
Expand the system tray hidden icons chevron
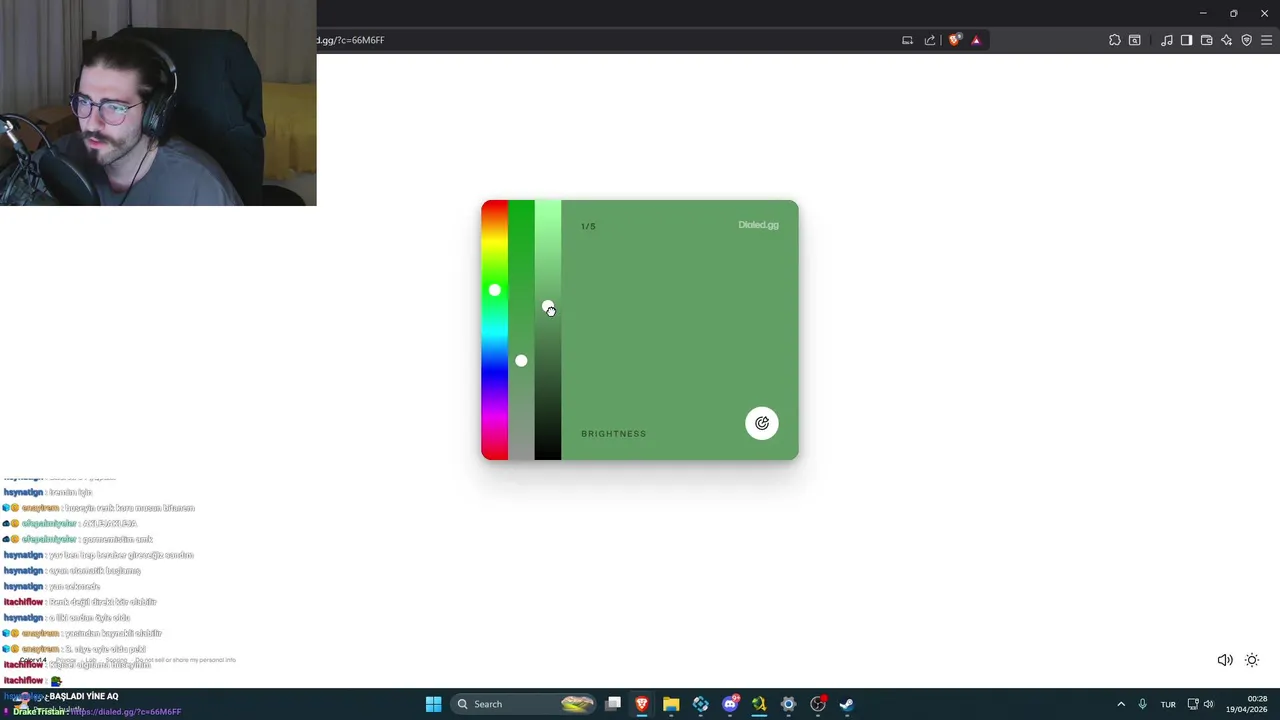pos(1121,704)
